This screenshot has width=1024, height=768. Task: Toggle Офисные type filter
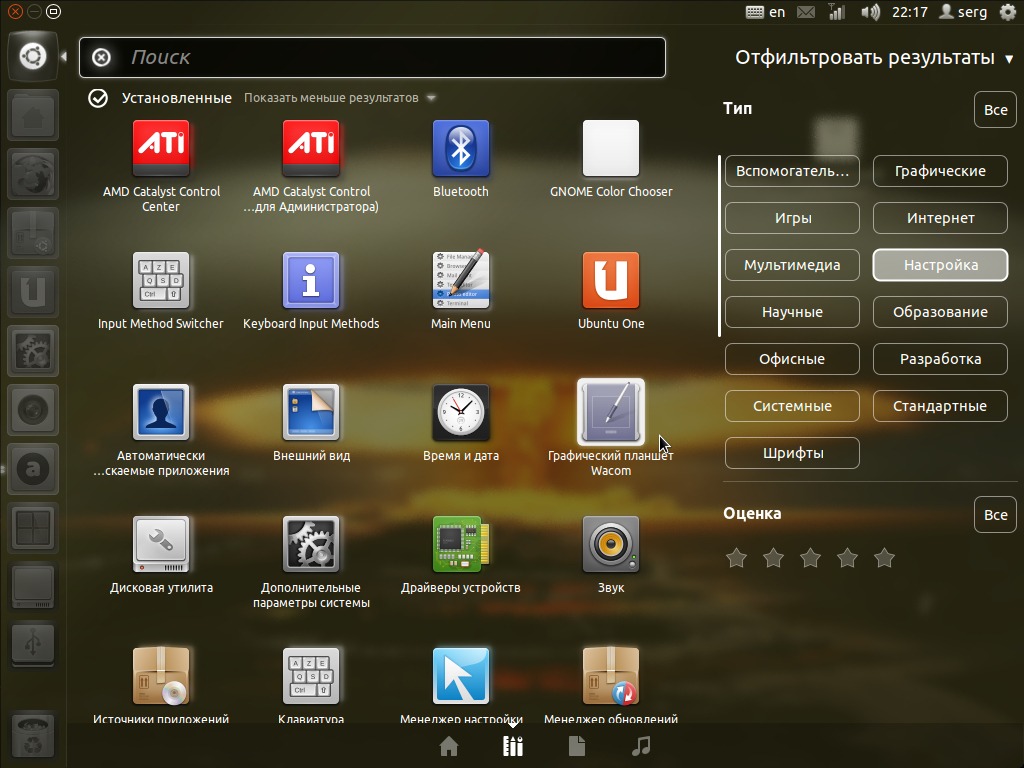(792, 359)
